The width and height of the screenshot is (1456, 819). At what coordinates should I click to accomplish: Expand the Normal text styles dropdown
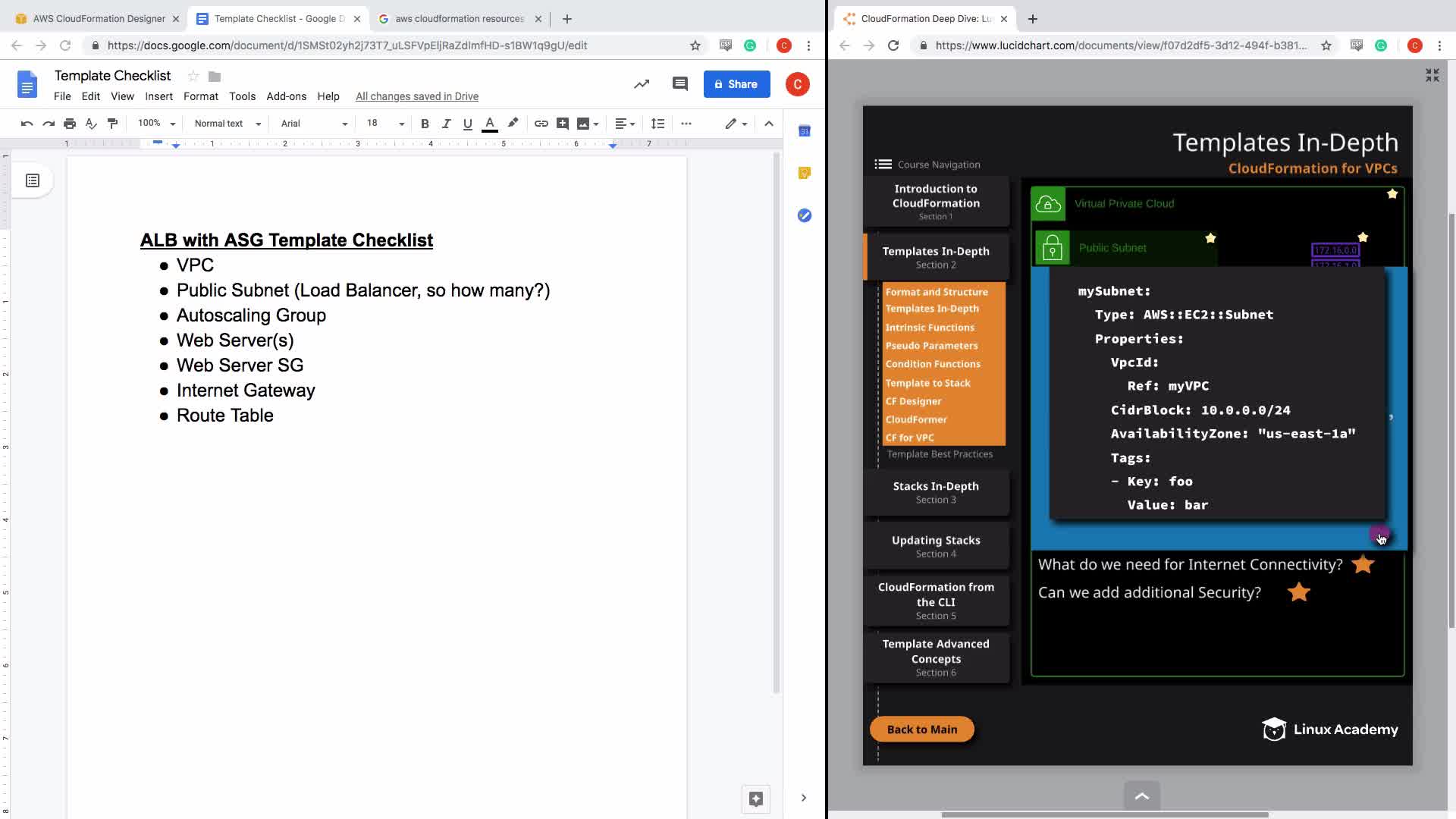[227, 124]
